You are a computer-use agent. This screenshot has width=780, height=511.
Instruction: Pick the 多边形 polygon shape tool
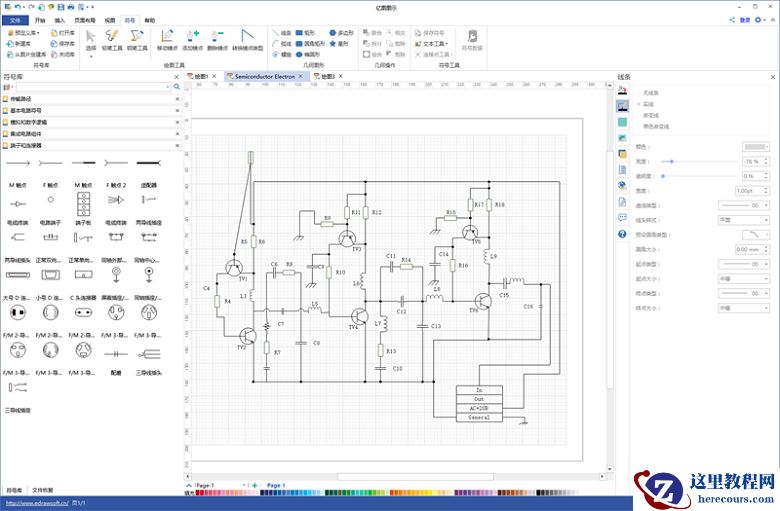coord(341,33)
